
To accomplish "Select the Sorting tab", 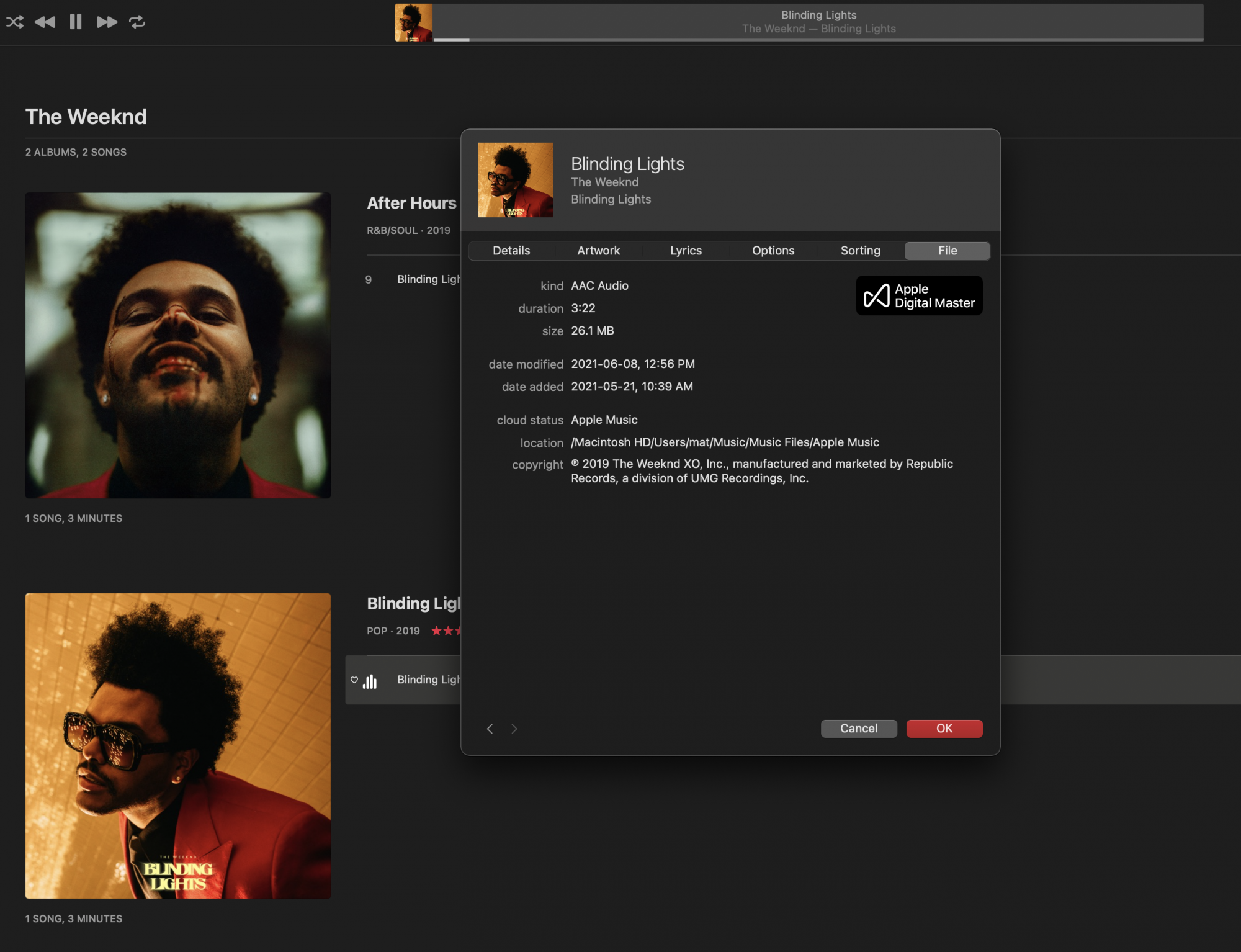I will (x=860, y=250).
